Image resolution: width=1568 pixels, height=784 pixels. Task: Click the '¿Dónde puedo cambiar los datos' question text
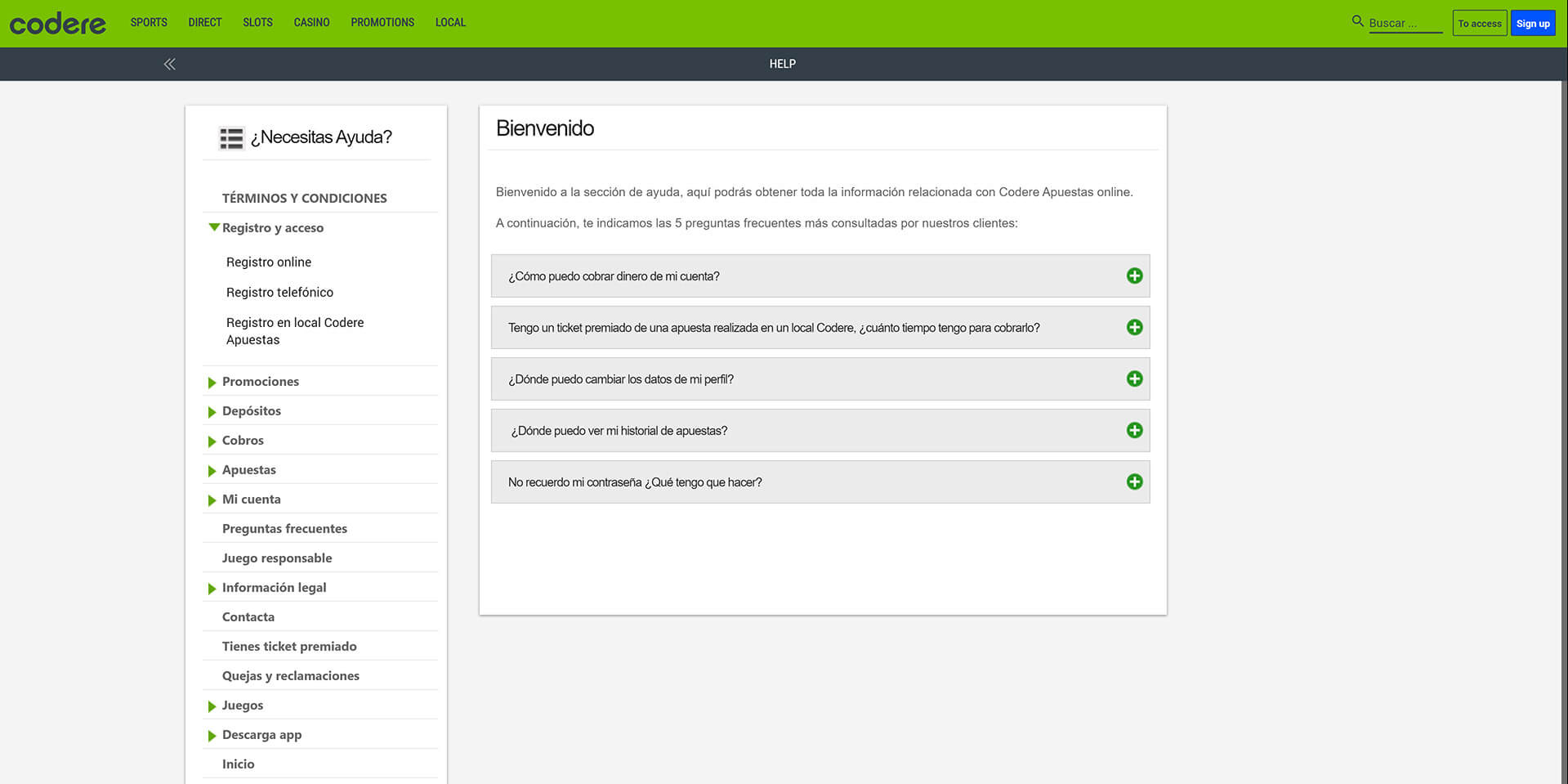pos(621,379)
